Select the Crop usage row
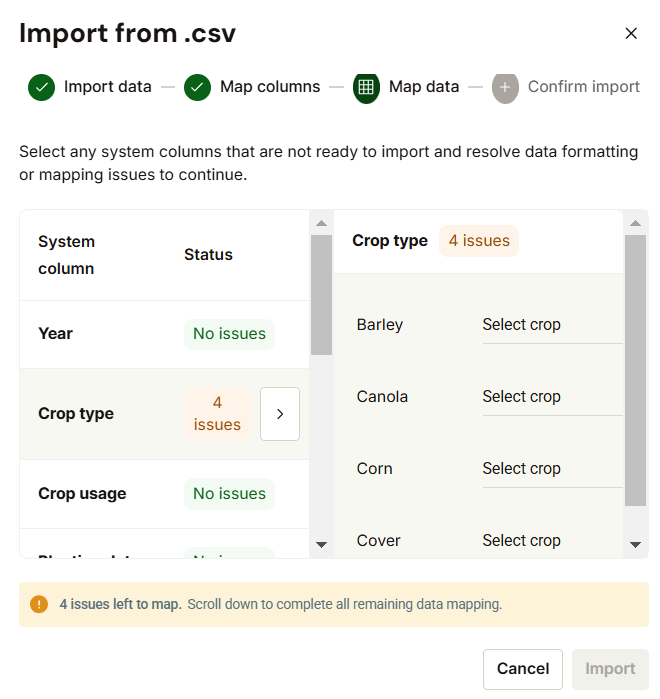Screen dimensions: 660x699 pos(164,494)
